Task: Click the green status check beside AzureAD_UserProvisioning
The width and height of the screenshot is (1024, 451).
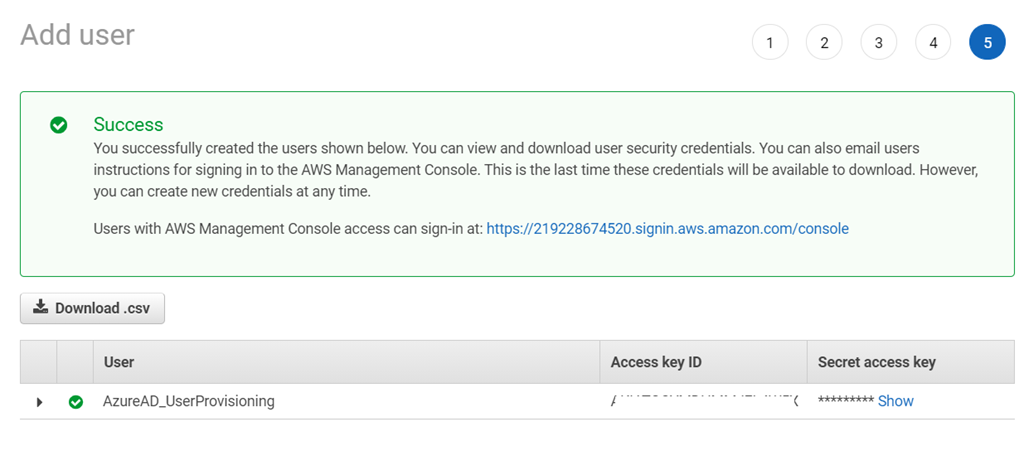Action: (x=75, y=401)
